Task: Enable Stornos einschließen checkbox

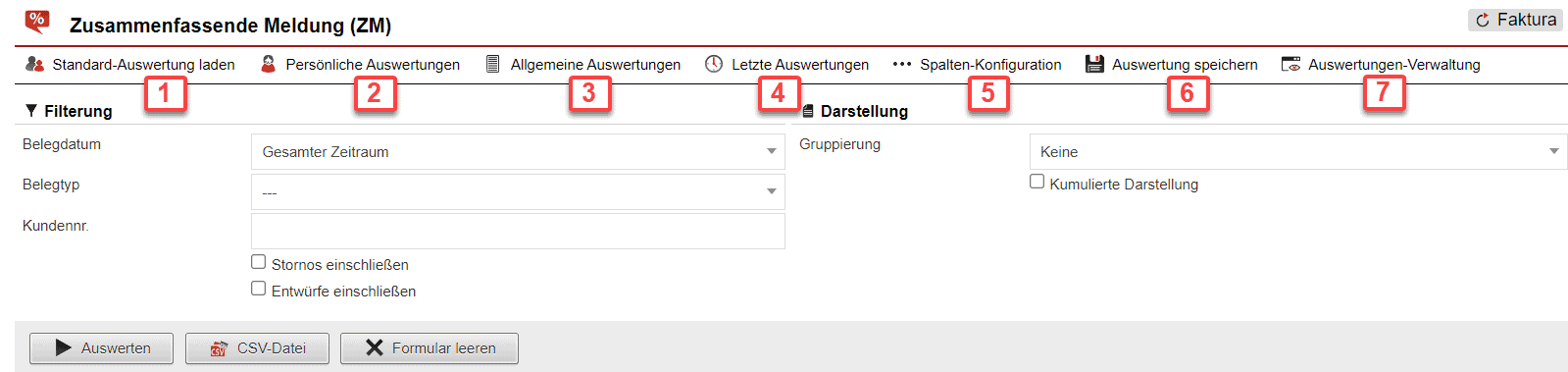Action: pyautogui.click(x=258, y=262)
